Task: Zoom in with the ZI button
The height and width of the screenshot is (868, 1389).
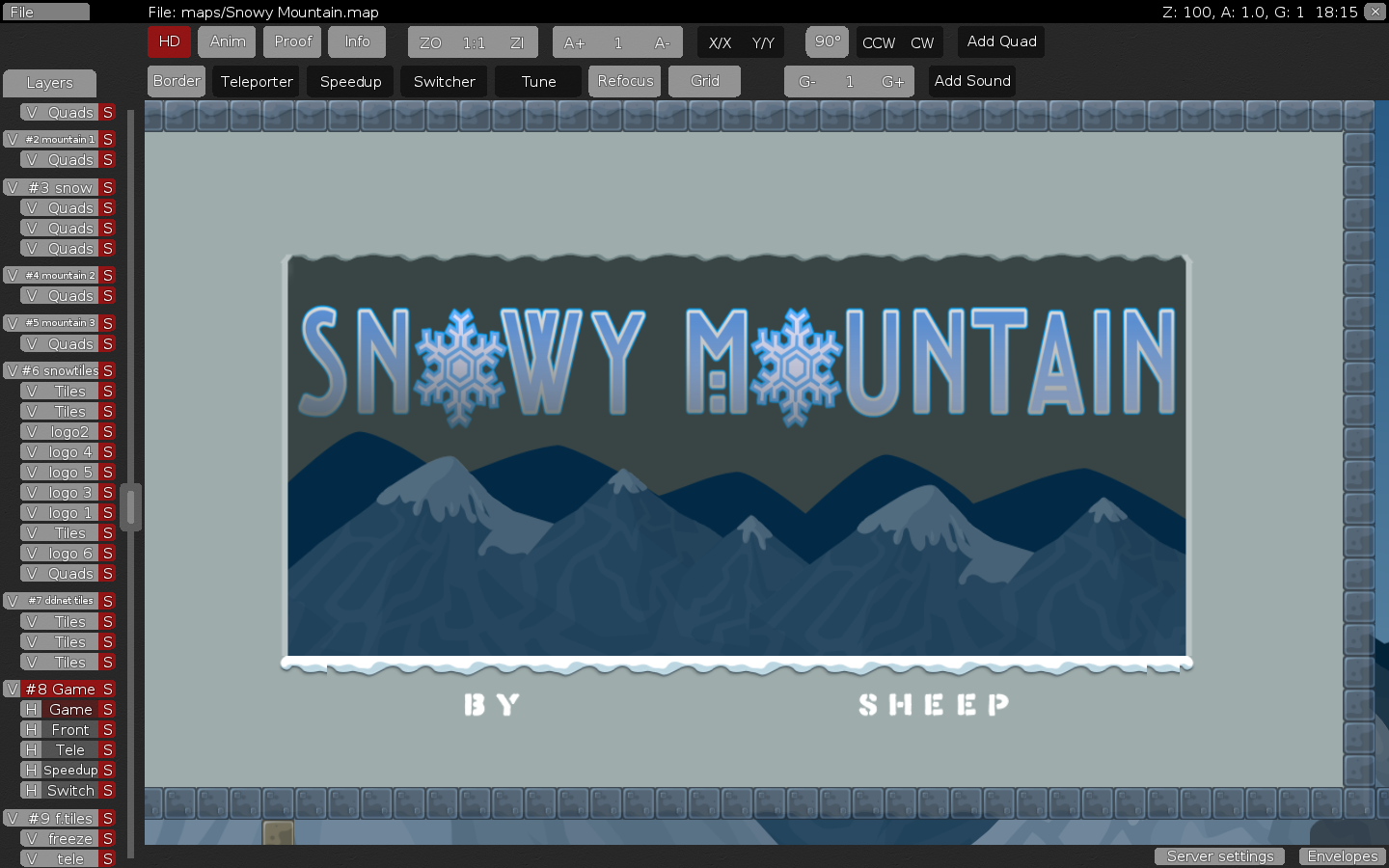Action: tap(517, 42)
